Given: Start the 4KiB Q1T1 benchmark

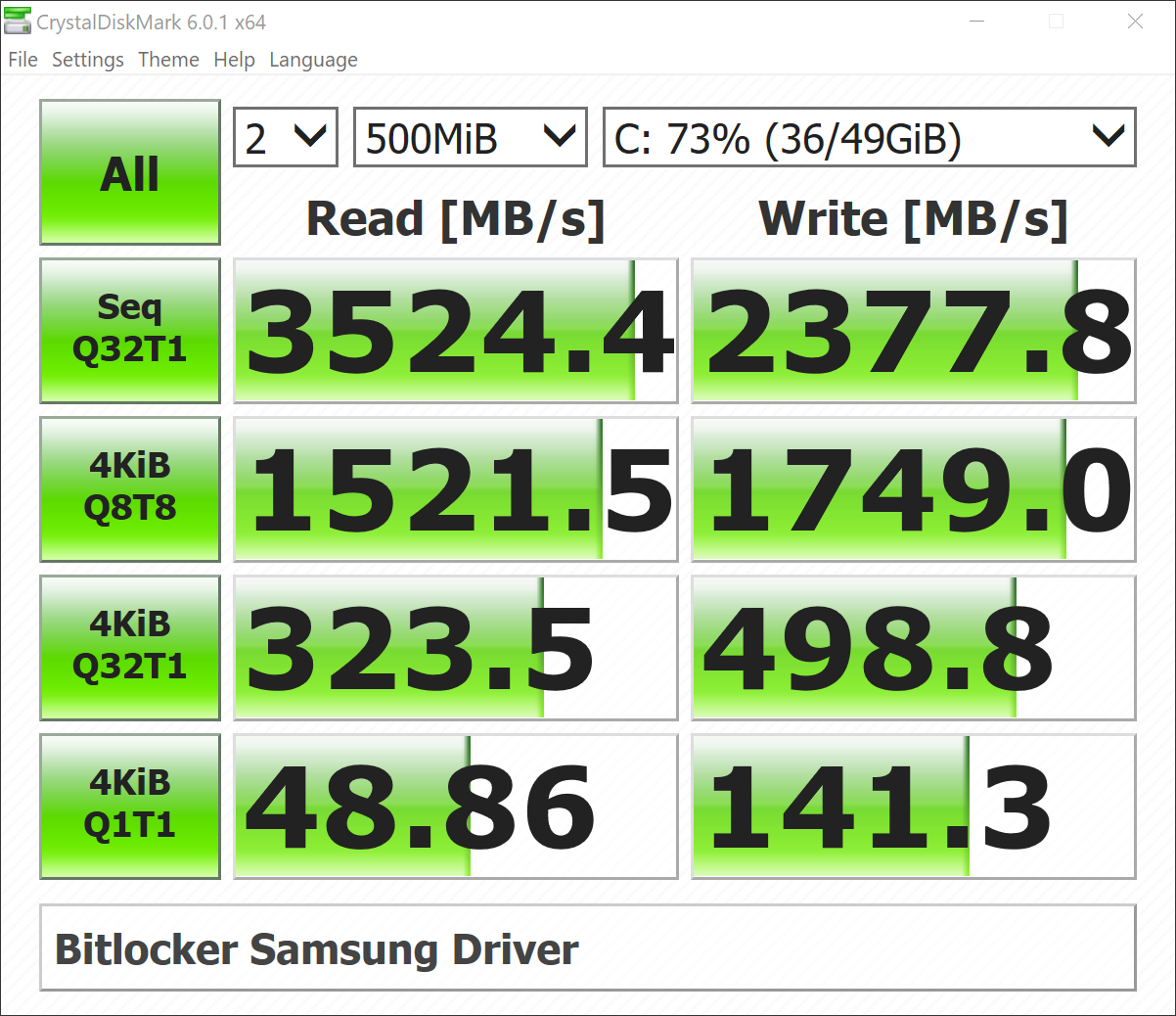Looking at the screenshot, I should pyautogui.click(x=130, y=807).
